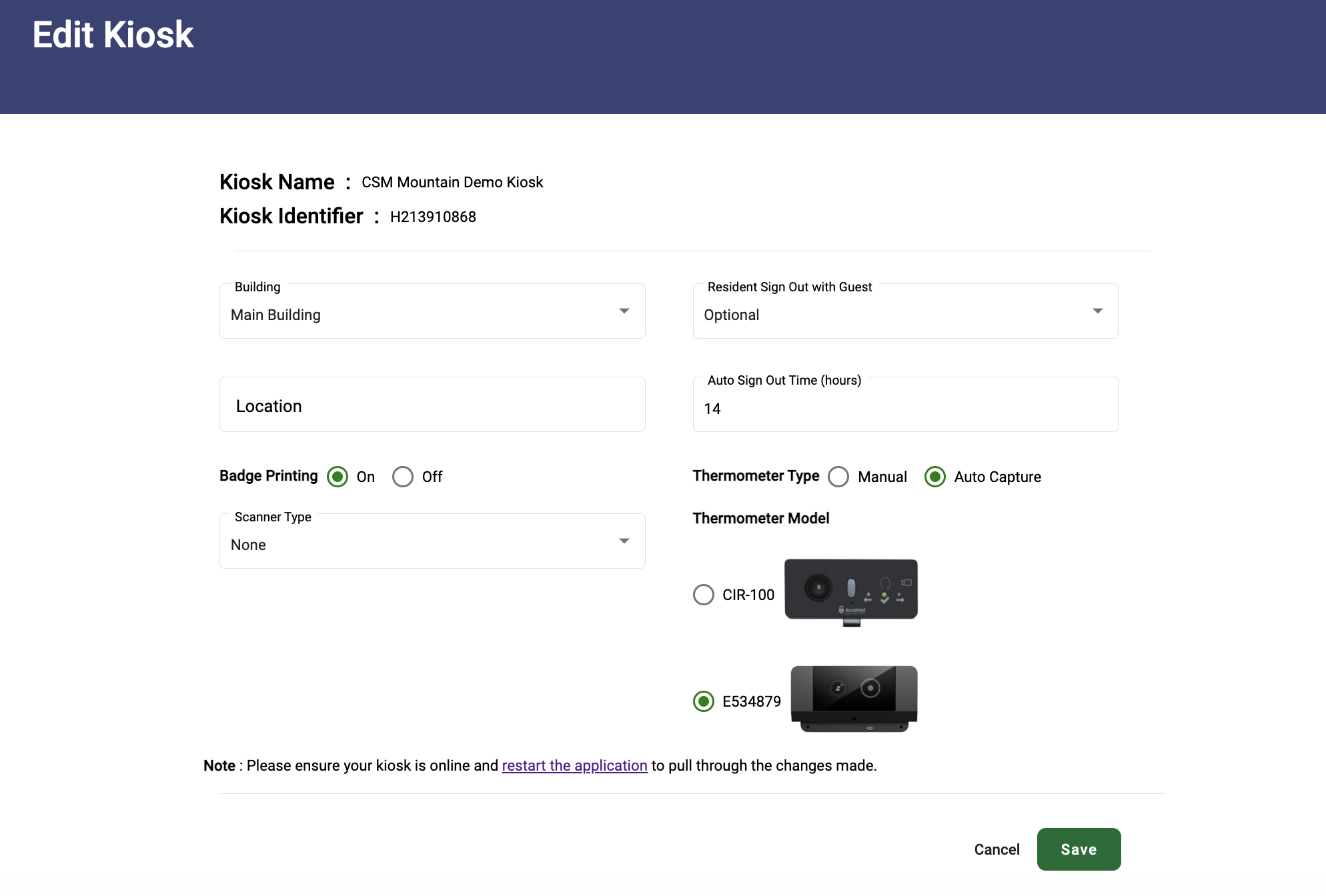This screenshot has height=896, width=1326.
Task: Click the kiosk identifier H213910868
Action: 434,216
